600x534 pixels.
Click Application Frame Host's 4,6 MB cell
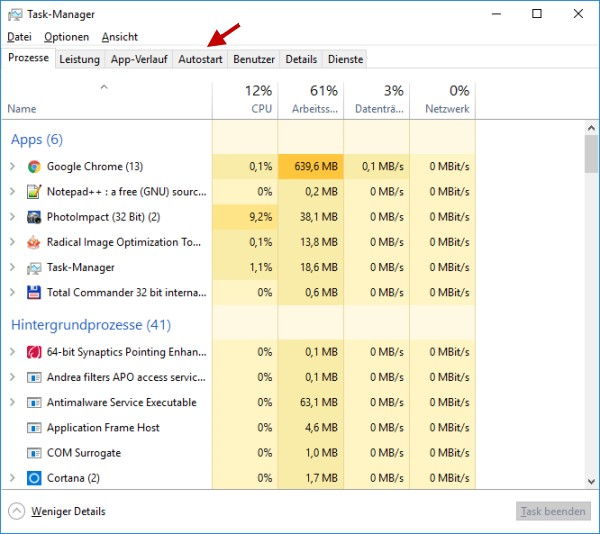(x=311, y=428)
